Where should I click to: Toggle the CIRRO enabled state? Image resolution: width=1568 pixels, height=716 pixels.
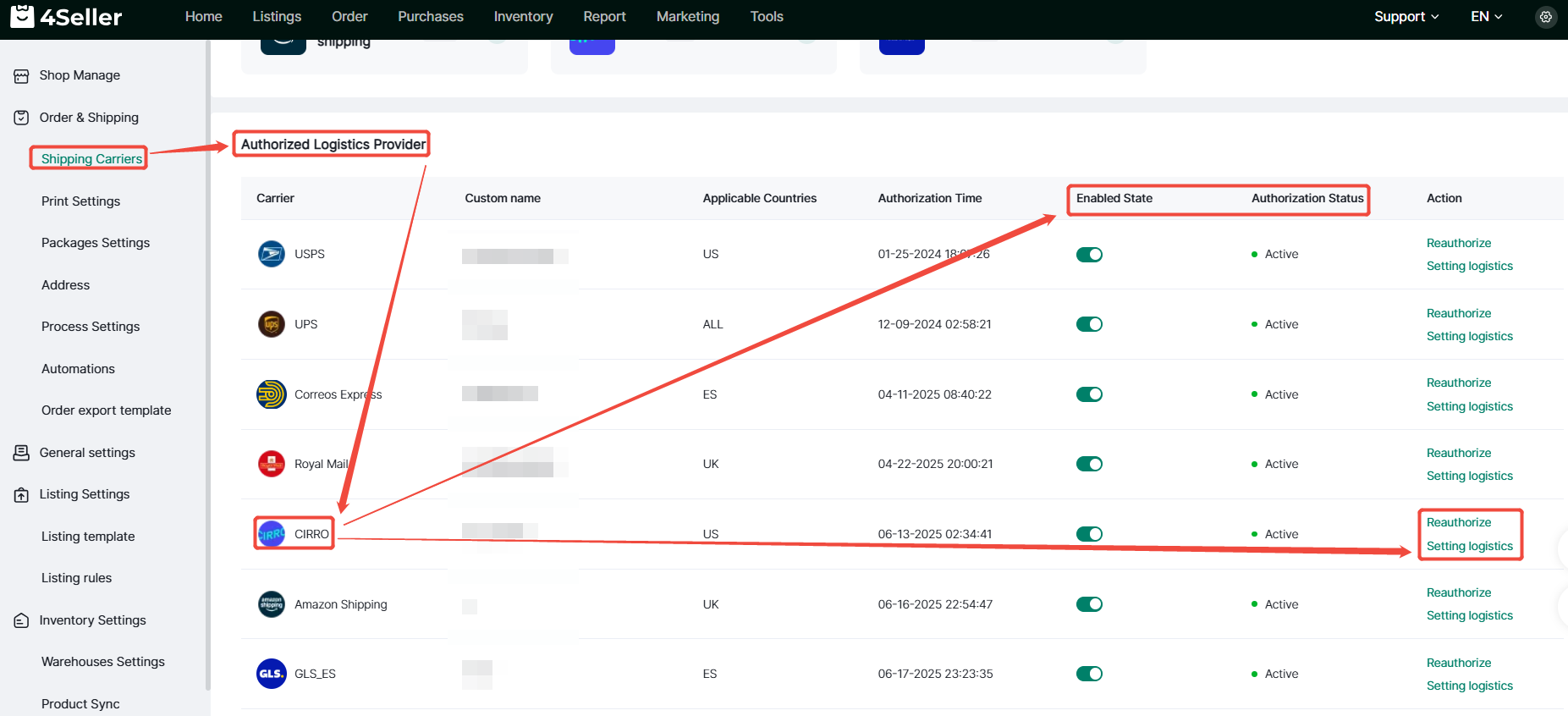1089,534
